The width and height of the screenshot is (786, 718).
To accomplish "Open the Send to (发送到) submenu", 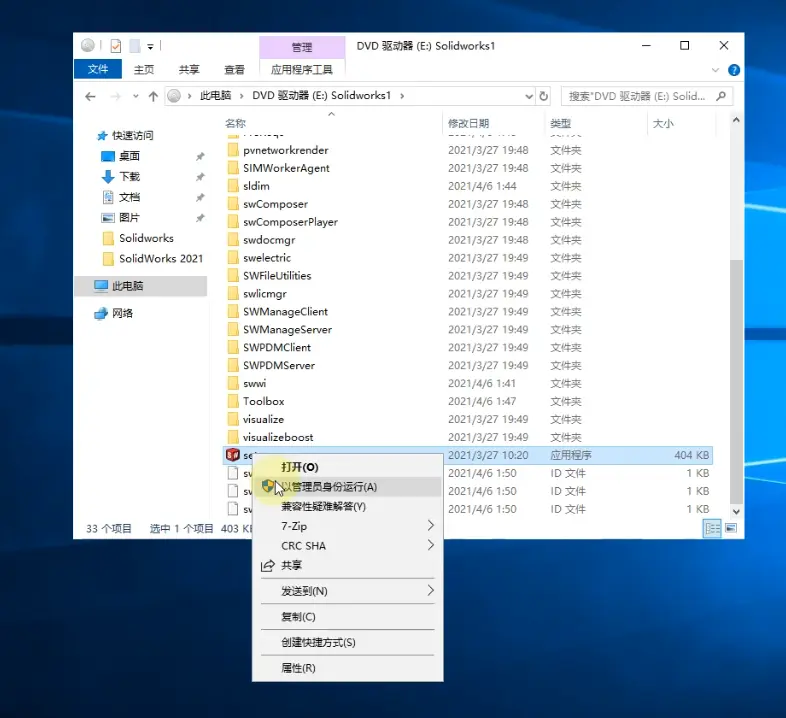I will [347, 591].
